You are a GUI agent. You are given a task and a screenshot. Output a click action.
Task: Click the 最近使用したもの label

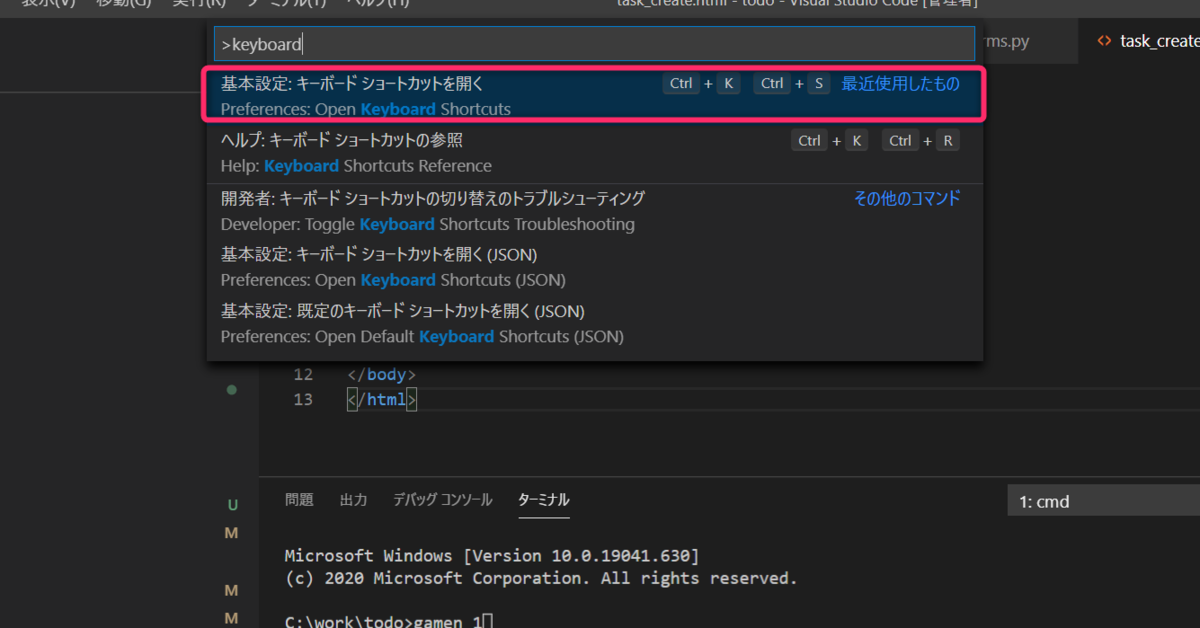click(x=900, y=84)
